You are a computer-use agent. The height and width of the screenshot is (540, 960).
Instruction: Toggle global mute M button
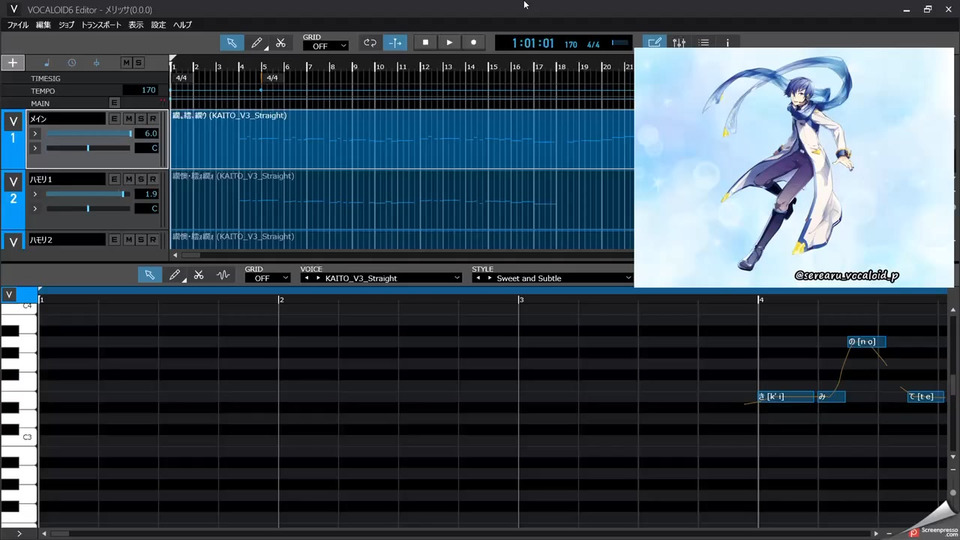126,62
